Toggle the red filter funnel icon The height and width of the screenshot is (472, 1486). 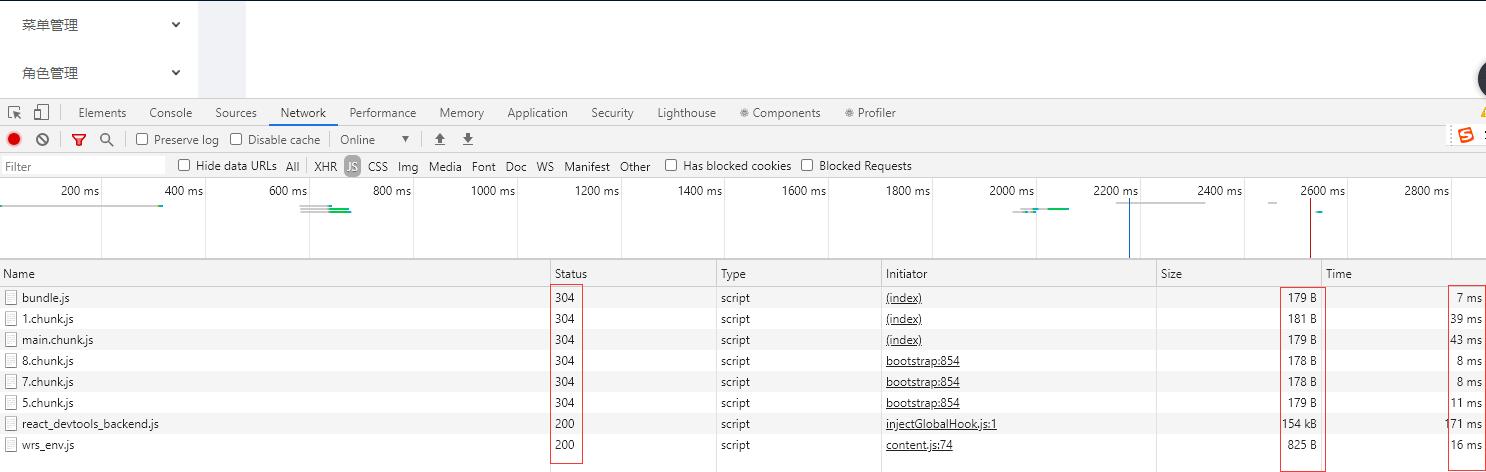tap(79, 140)
